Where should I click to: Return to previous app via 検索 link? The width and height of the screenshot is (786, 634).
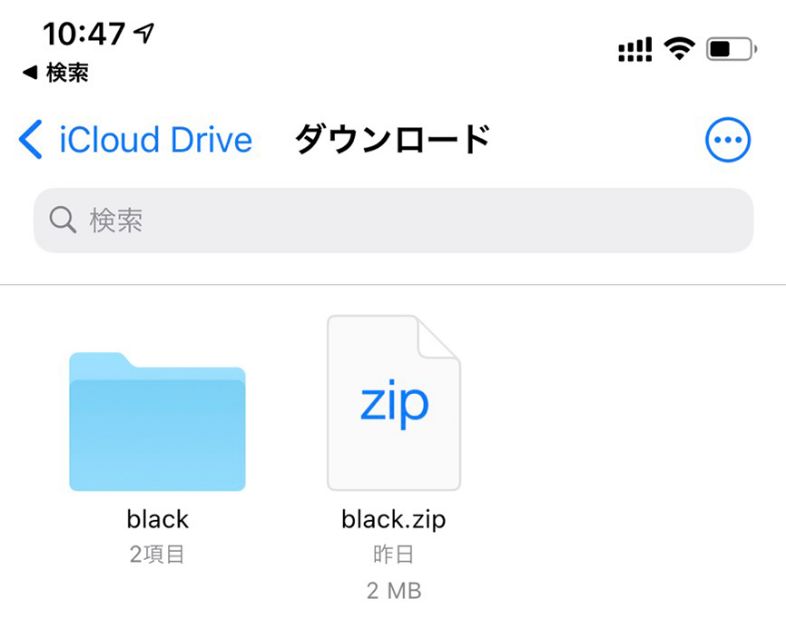56,74
